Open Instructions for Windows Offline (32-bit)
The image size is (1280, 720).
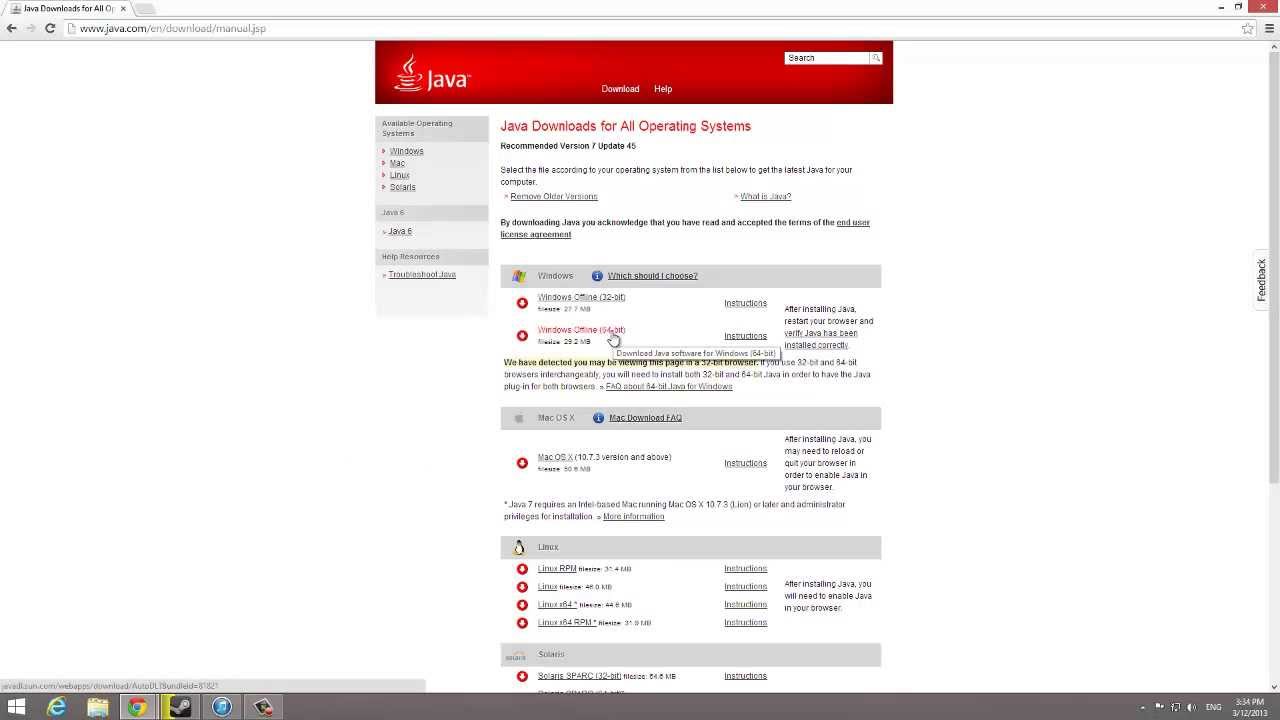click(745, 303)
